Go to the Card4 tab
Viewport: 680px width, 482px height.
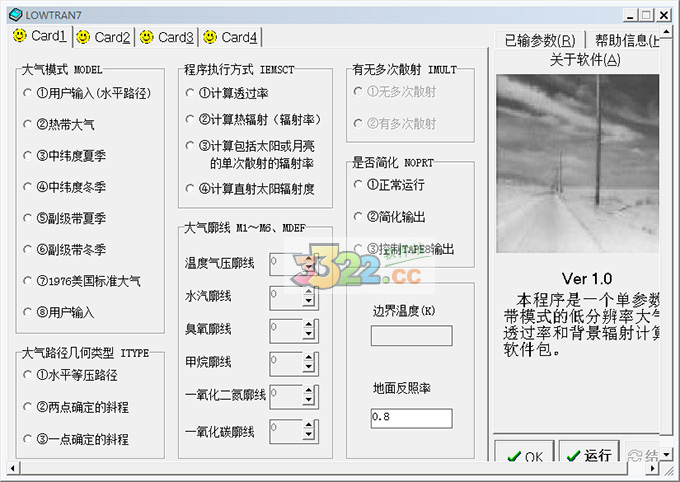(x=230, y=37)
